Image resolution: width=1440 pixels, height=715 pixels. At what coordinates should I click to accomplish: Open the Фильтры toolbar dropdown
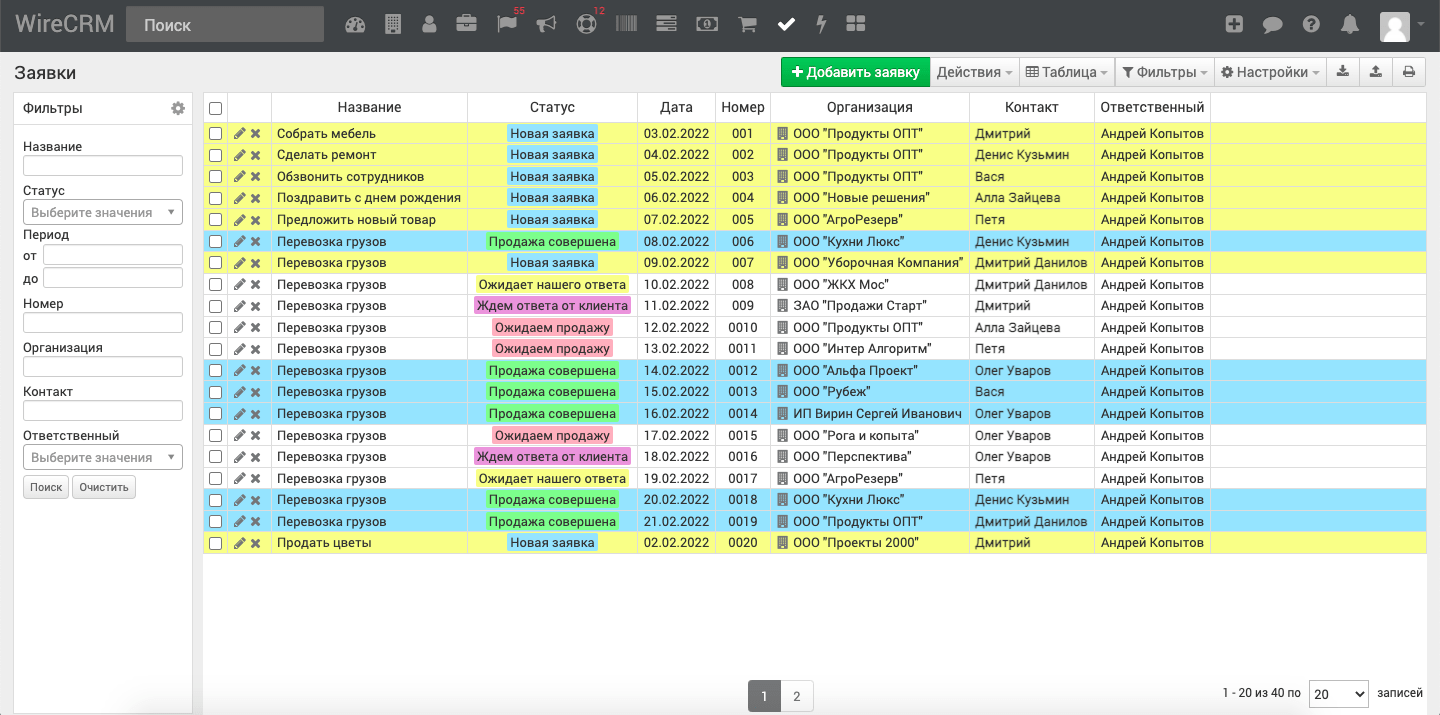(1164, 72)
